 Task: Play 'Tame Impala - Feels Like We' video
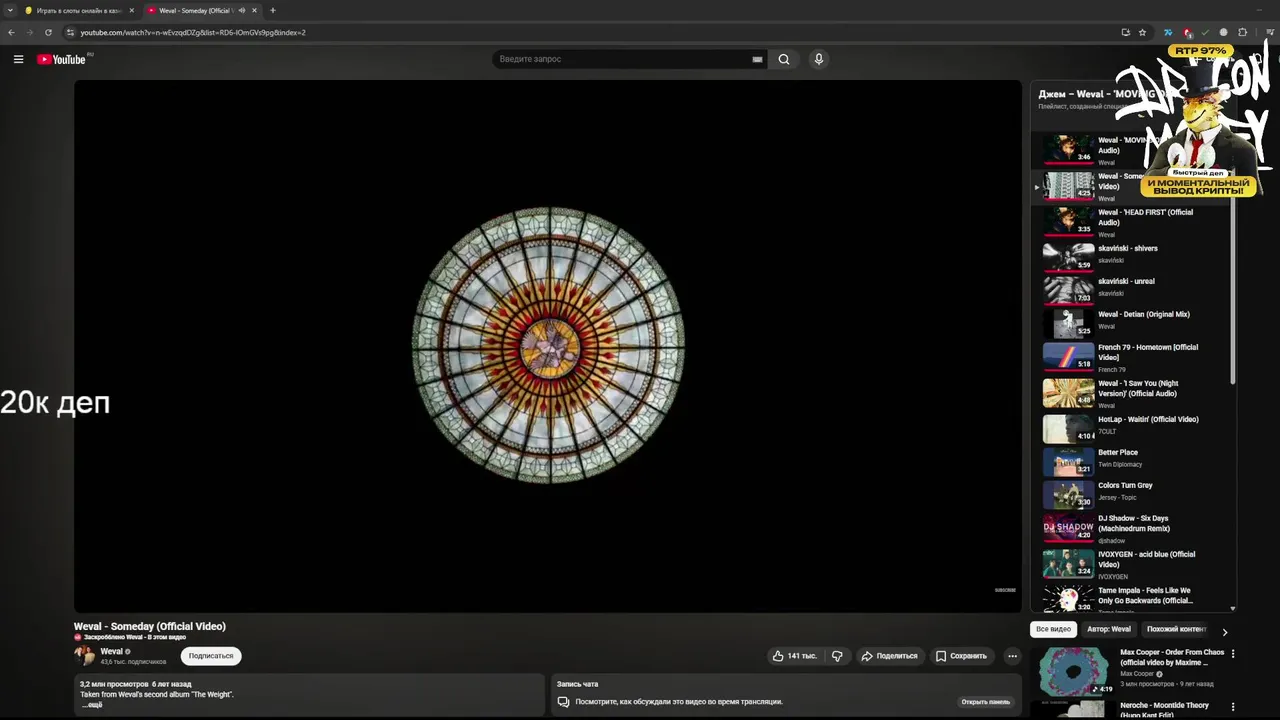tap(1134, 598)
